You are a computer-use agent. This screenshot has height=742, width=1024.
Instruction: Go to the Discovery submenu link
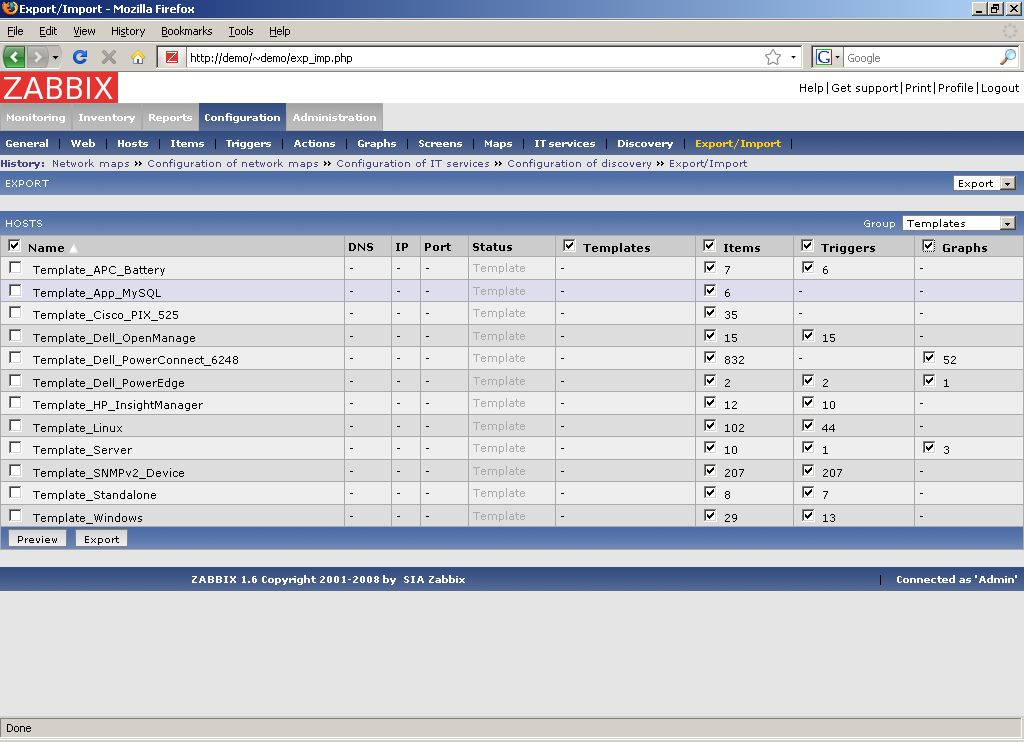(645, 144)
